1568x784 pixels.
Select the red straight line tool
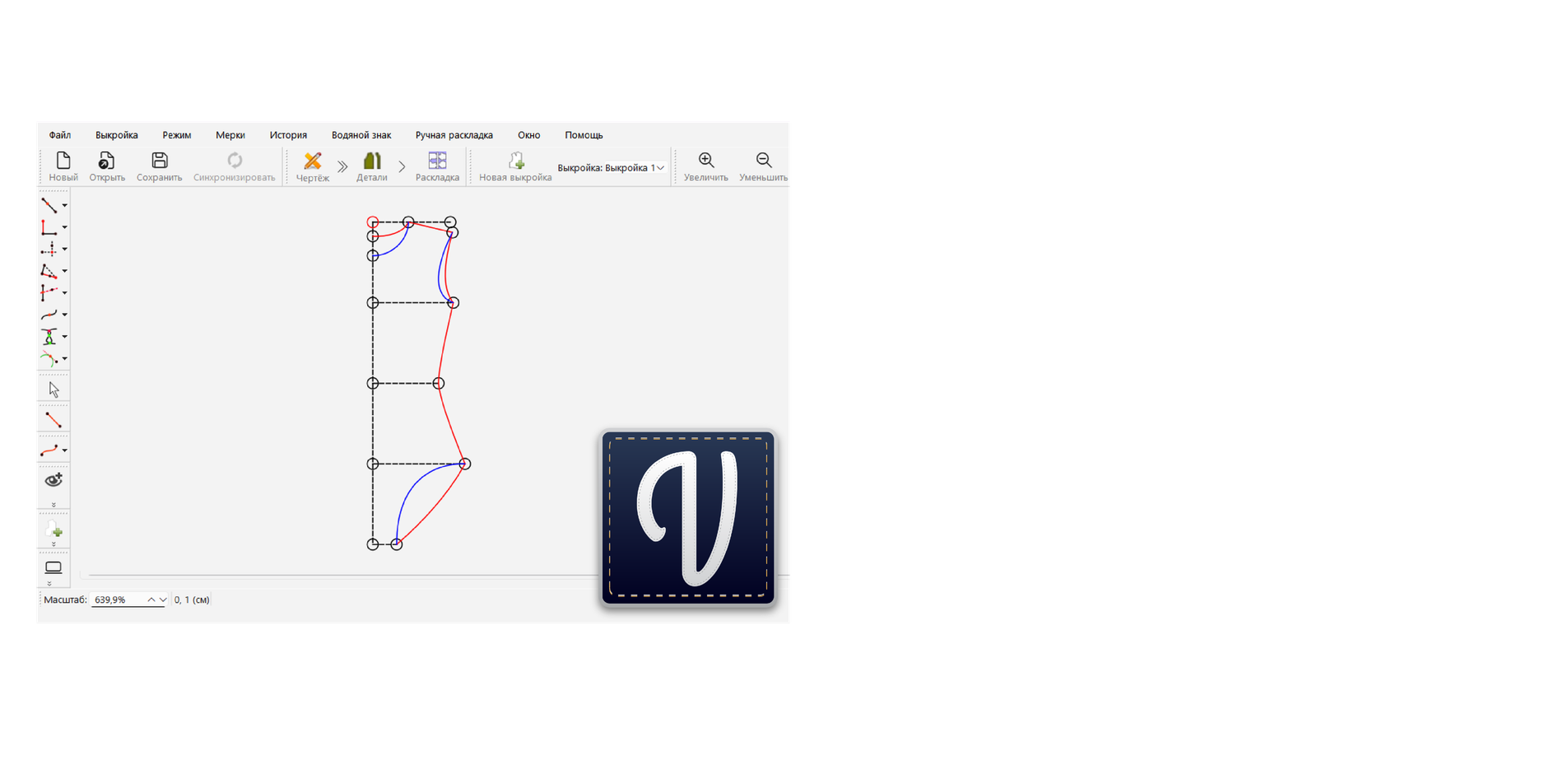tap(54, 420)
